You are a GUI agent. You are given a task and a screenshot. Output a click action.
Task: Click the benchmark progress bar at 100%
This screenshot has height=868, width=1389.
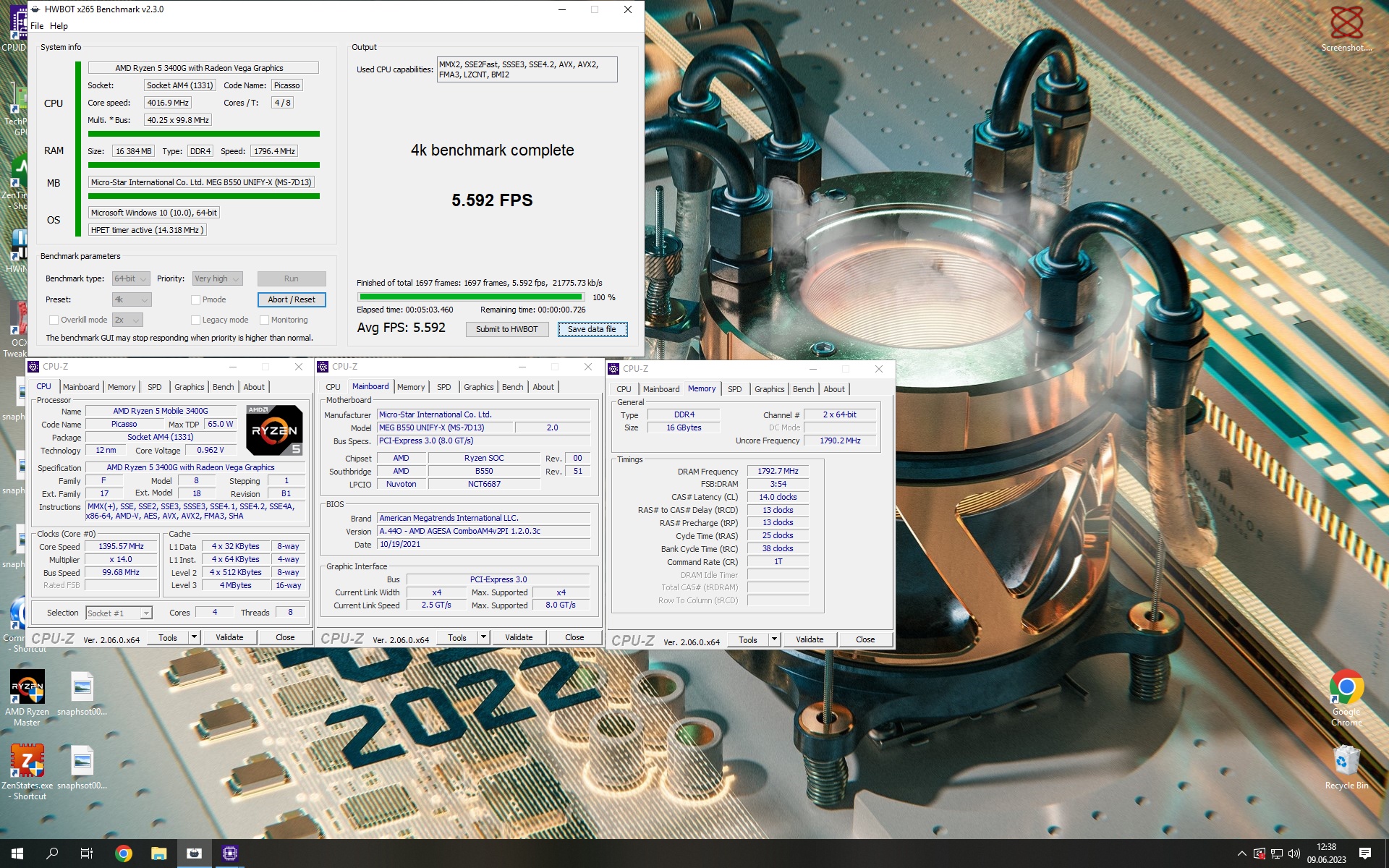coord(471,297)
